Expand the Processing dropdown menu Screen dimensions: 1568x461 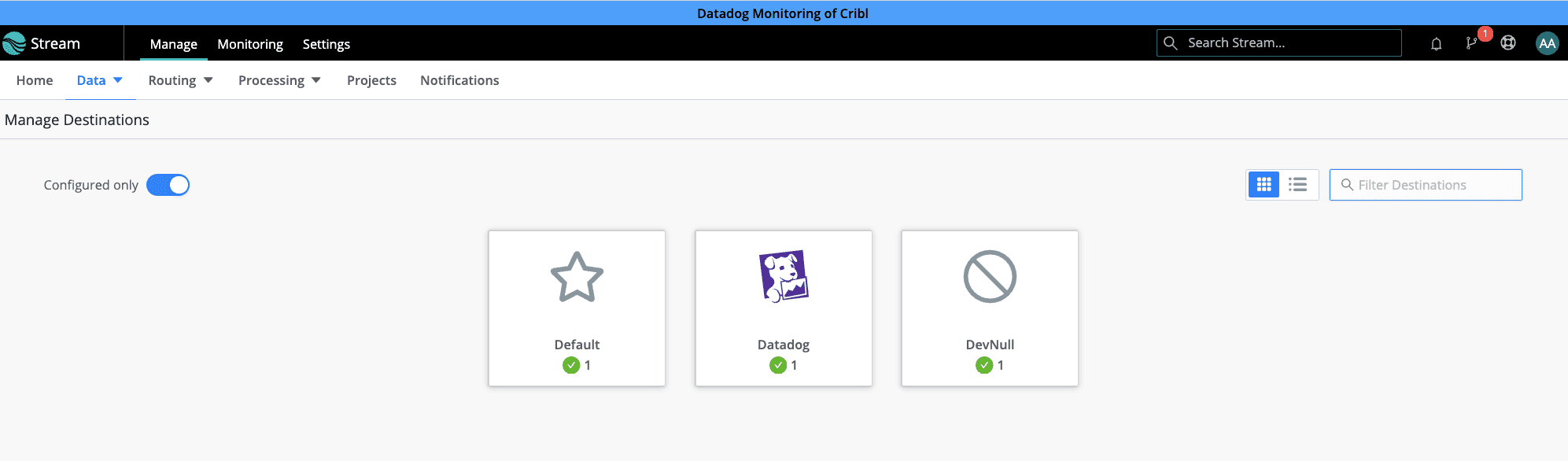click(x=279, y=80)
